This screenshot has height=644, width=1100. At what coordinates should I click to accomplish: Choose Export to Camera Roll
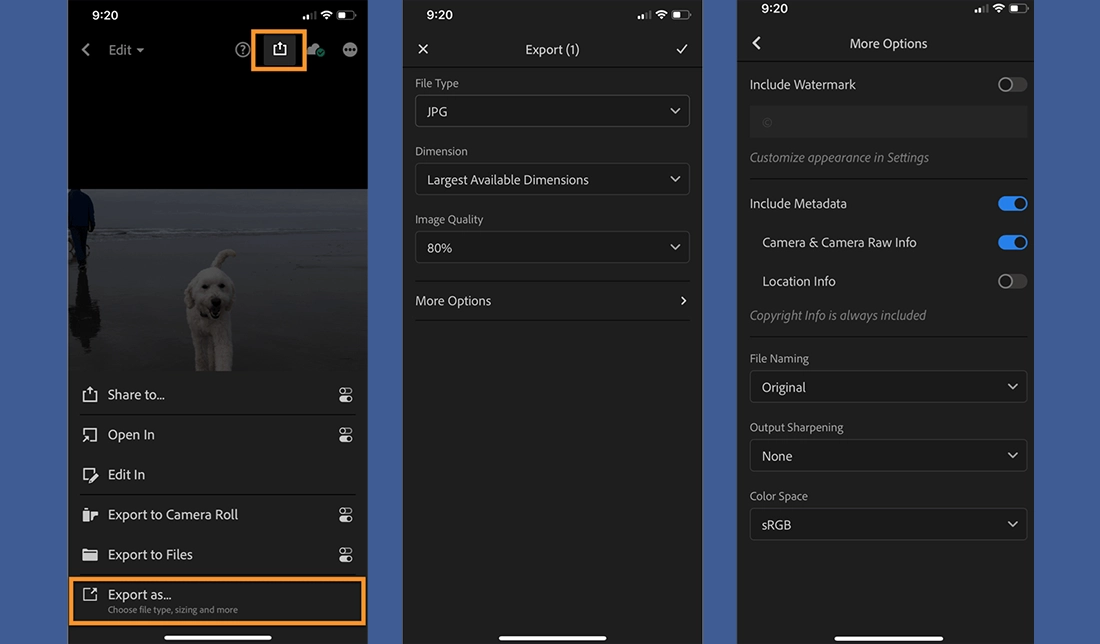click(173, 515)
